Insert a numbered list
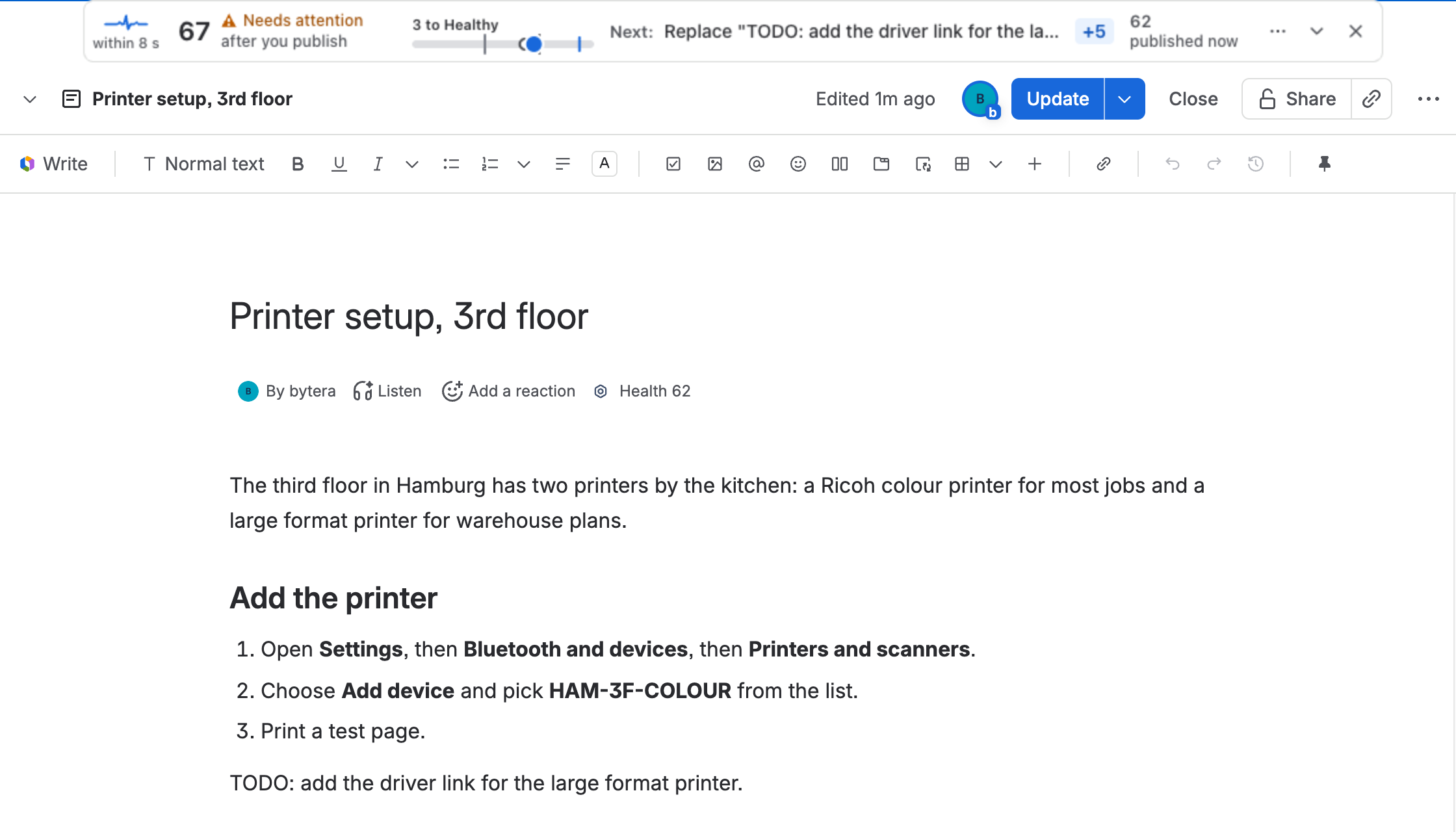Image resolution: width=1456 pixels, height=832 pixels. click(489, 164)
